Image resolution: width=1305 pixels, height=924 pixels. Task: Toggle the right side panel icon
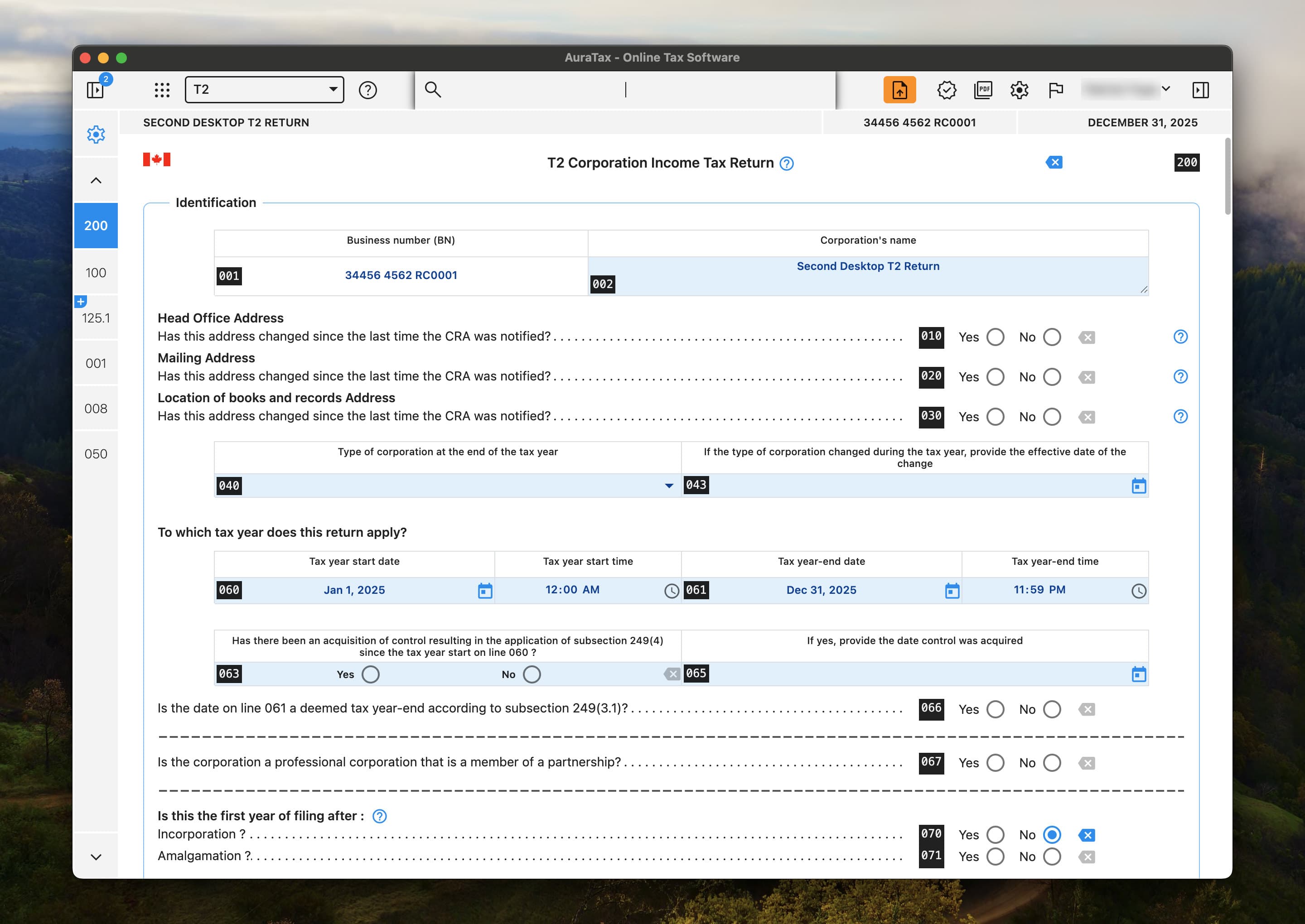tap(1200, 90)
